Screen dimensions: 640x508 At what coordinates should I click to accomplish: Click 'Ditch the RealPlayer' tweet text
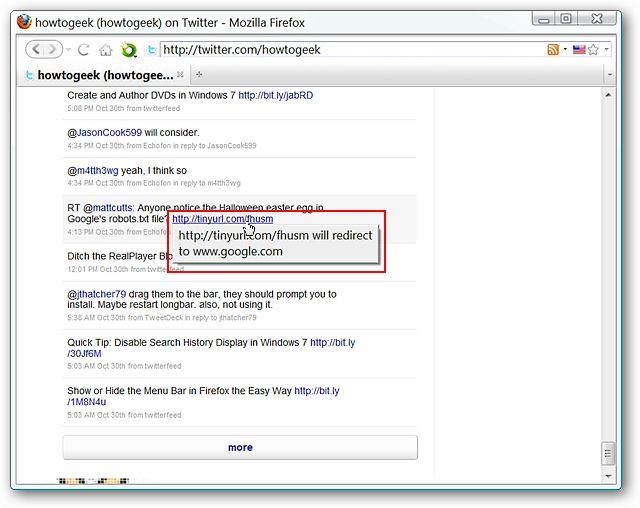(120, 256)
